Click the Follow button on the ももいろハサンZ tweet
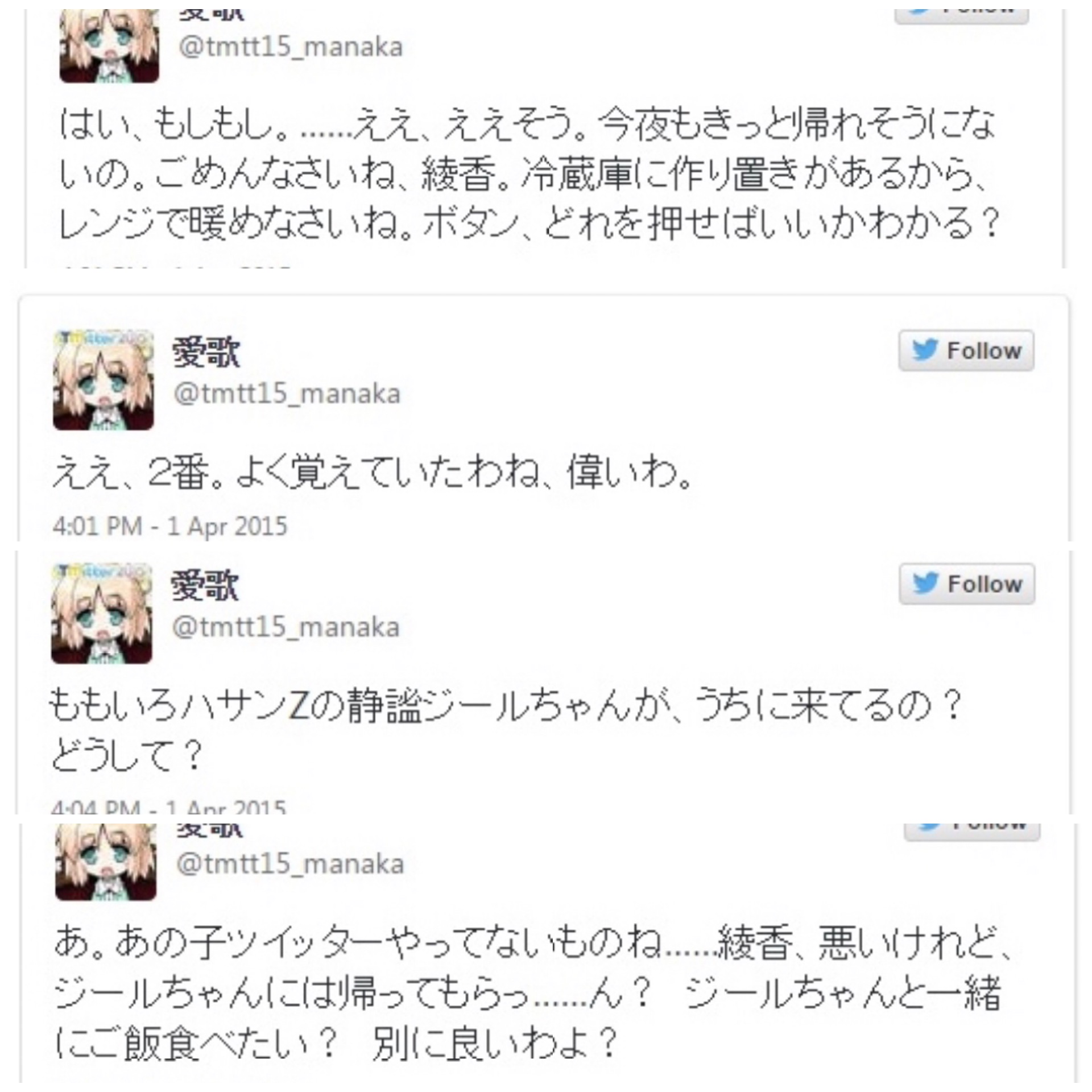 967,584
